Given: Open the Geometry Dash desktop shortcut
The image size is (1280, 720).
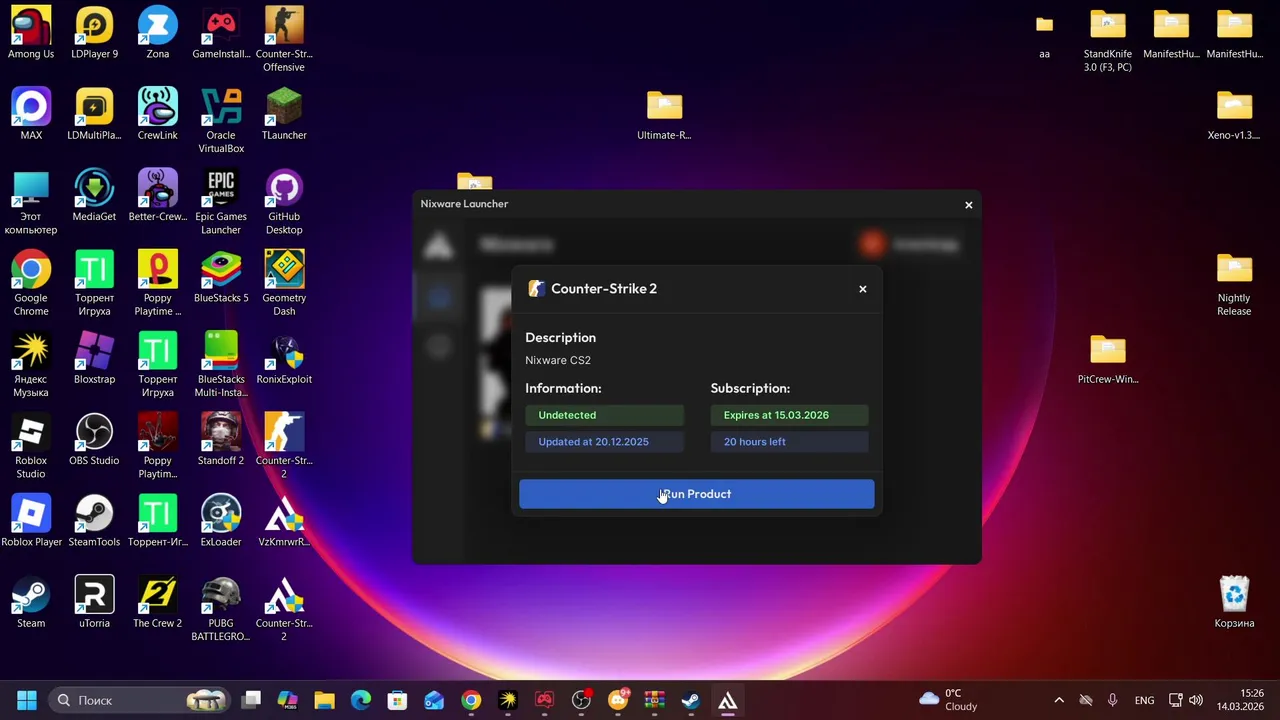Looking at the screenshot, I should pyautogui.click(x=284, y=284).
